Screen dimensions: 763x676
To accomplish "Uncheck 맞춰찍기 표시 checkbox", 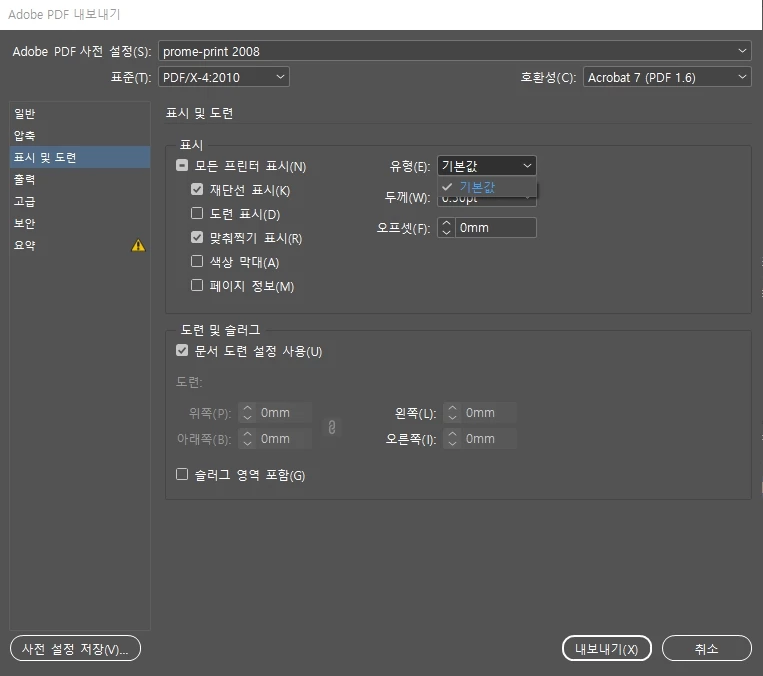I will 197,237.
